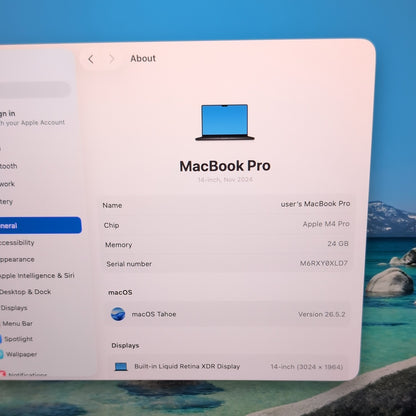Click the 'Chip' row label
This screenshot has width=416, height=416.
[111, 225]
